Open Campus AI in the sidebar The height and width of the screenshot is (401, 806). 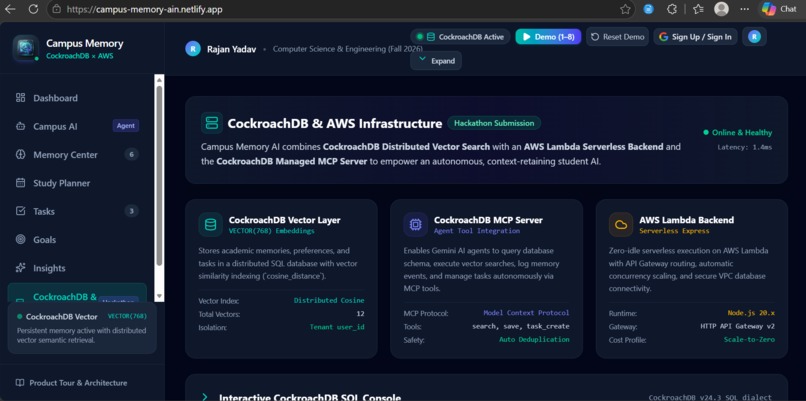click(x=77, y=126)
